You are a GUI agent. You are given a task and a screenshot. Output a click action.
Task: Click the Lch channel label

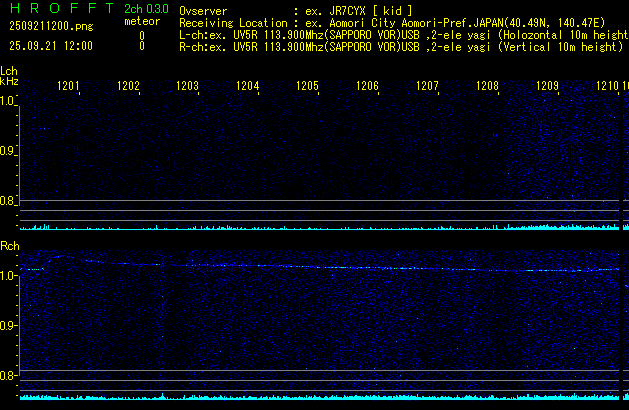tap(9, 71)
